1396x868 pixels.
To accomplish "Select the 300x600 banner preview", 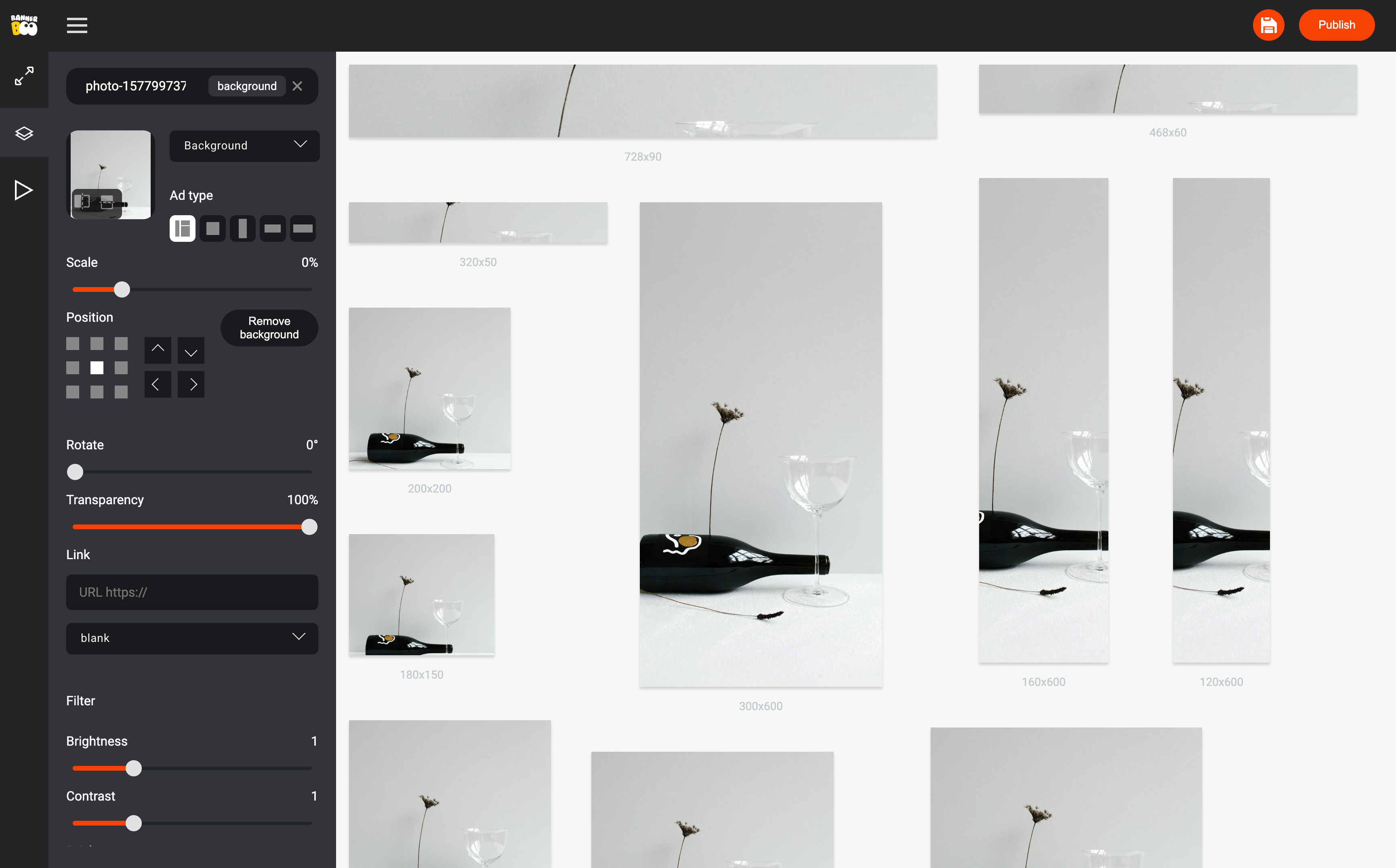I will (760, 444).
